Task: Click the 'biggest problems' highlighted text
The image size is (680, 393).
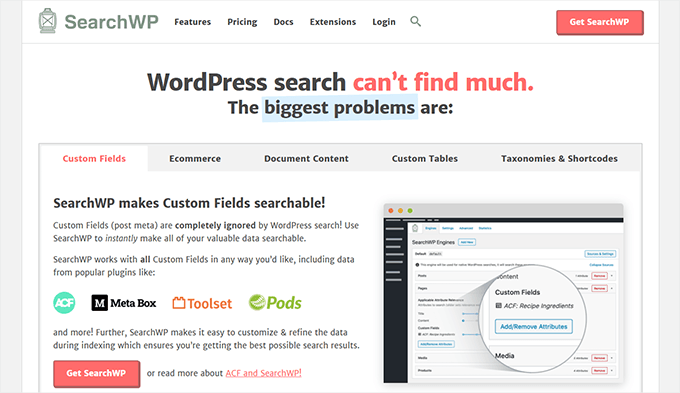Action: (x=340, y=108)
